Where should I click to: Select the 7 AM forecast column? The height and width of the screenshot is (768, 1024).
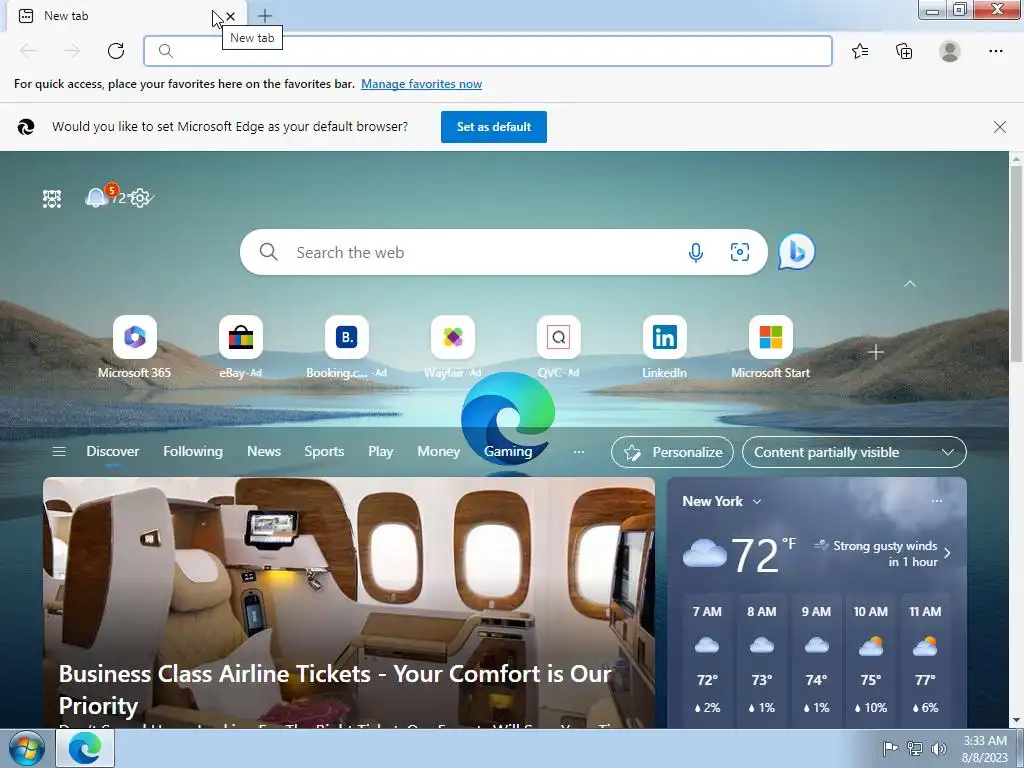(707, 659)
